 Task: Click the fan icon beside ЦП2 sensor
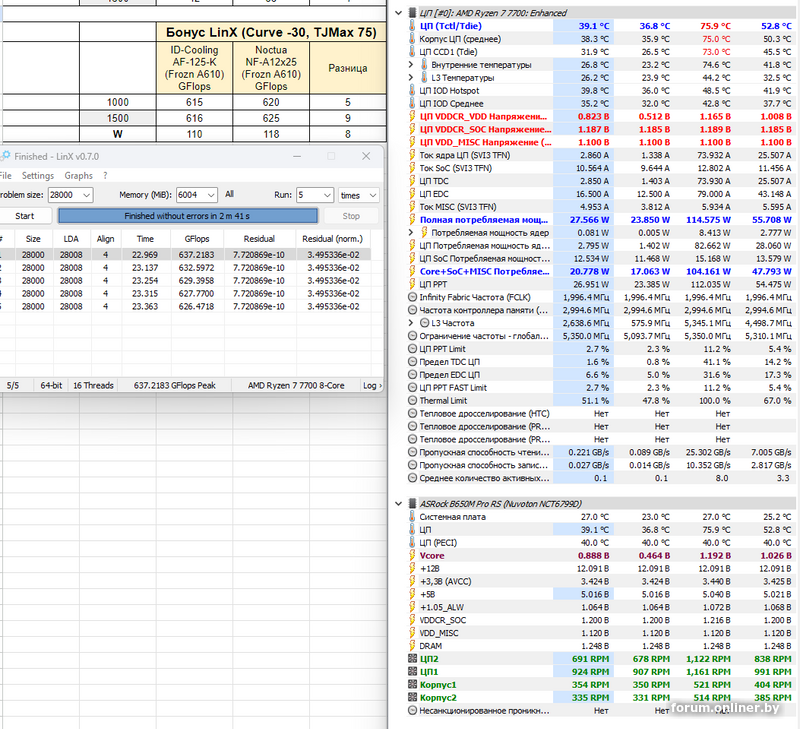412,659
